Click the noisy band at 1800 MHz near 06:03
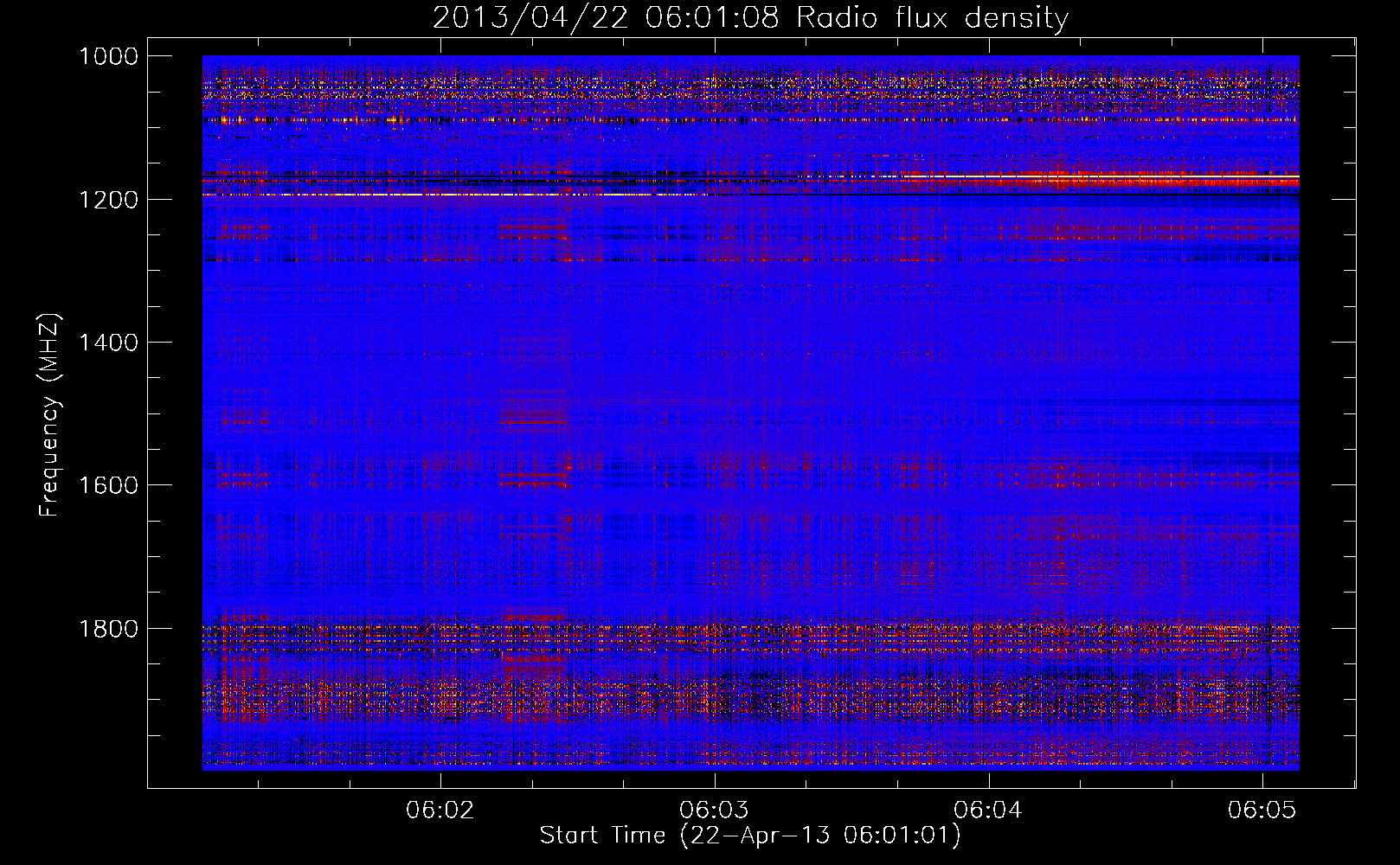This screenshot has width=1400, height=865. coord(715,636)
